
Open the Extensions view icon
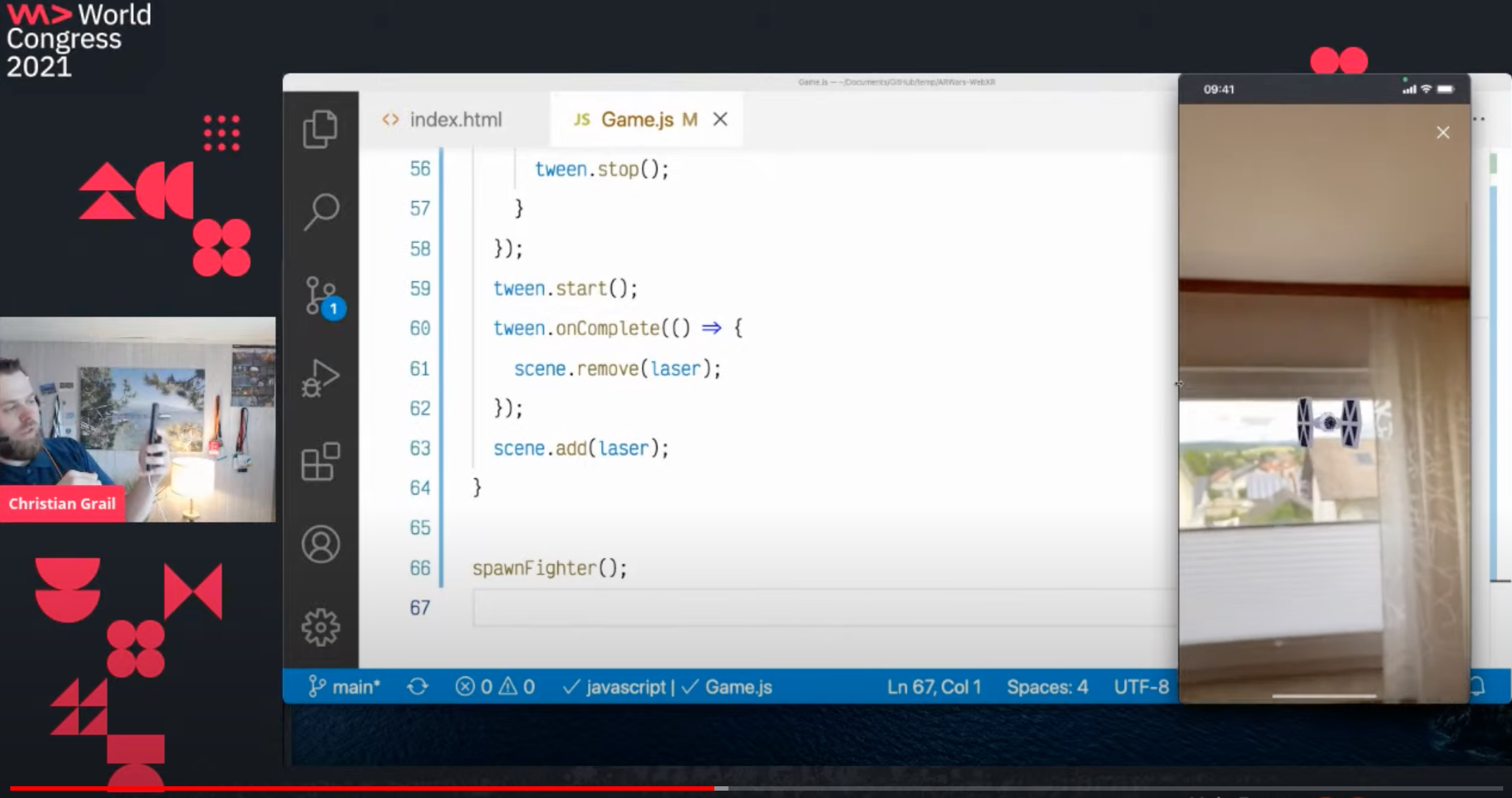(320, 461)
